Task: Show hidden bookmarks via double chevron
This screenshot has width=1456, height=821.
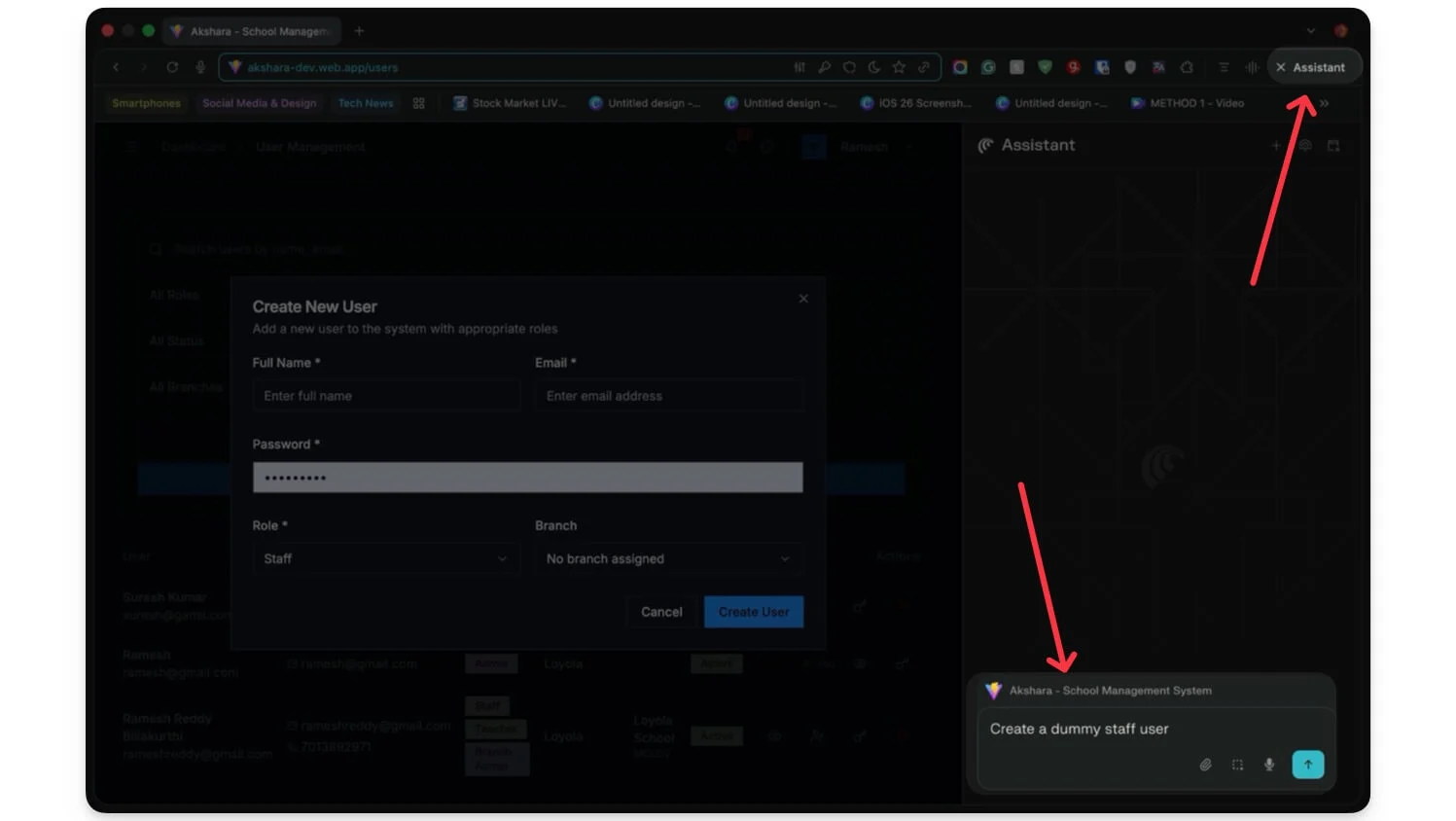Action: (x=1324, y=103)
